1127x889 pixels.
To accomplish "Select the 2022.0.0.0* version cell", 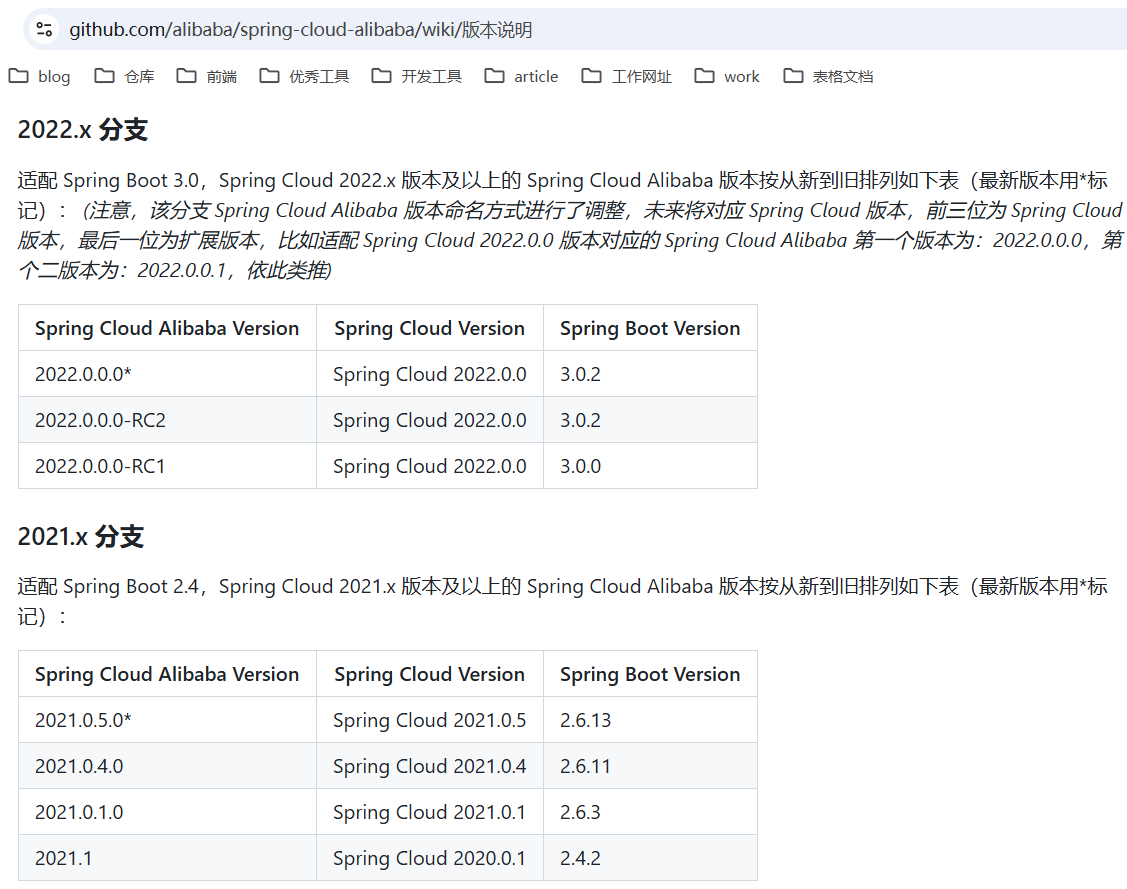I will coord(83,374).
